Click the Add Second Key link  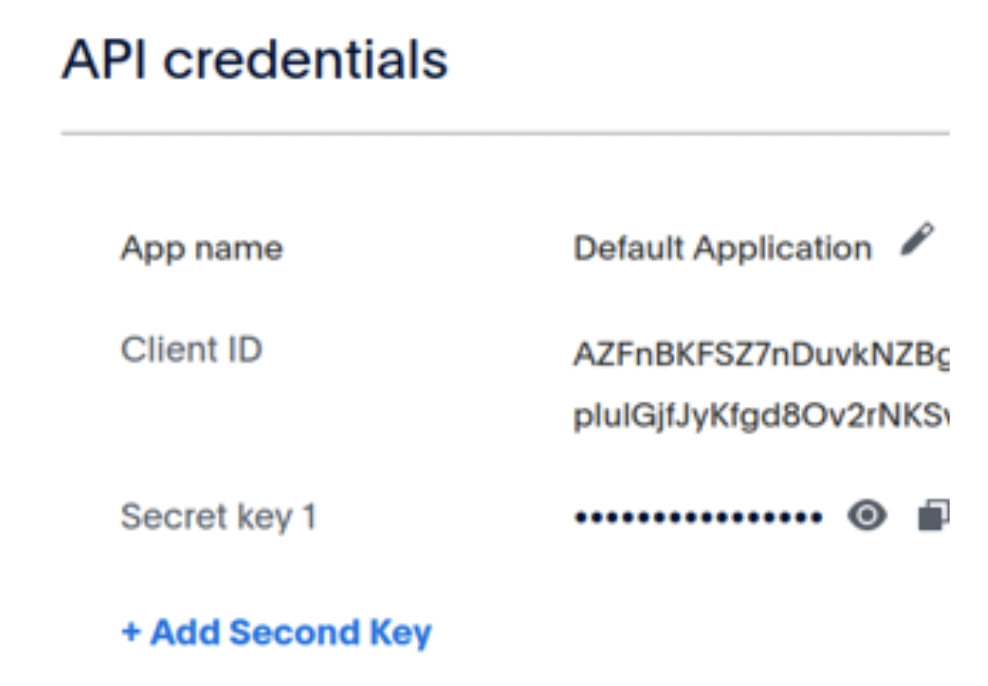click(x=277, y=632)
